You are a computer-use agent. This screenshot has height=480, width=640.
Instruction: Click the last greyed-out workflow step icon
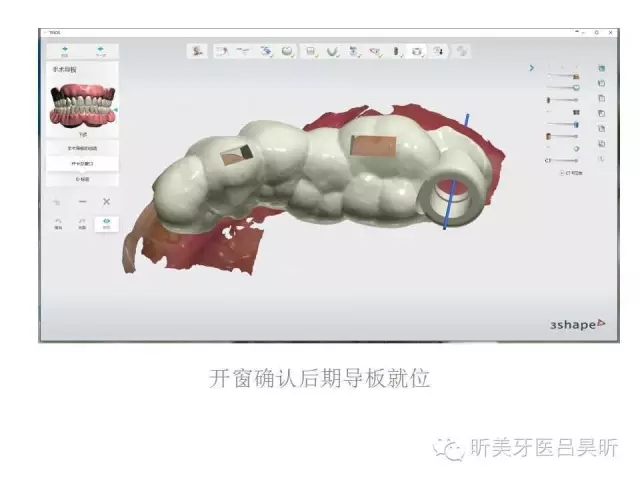[461, 50]
